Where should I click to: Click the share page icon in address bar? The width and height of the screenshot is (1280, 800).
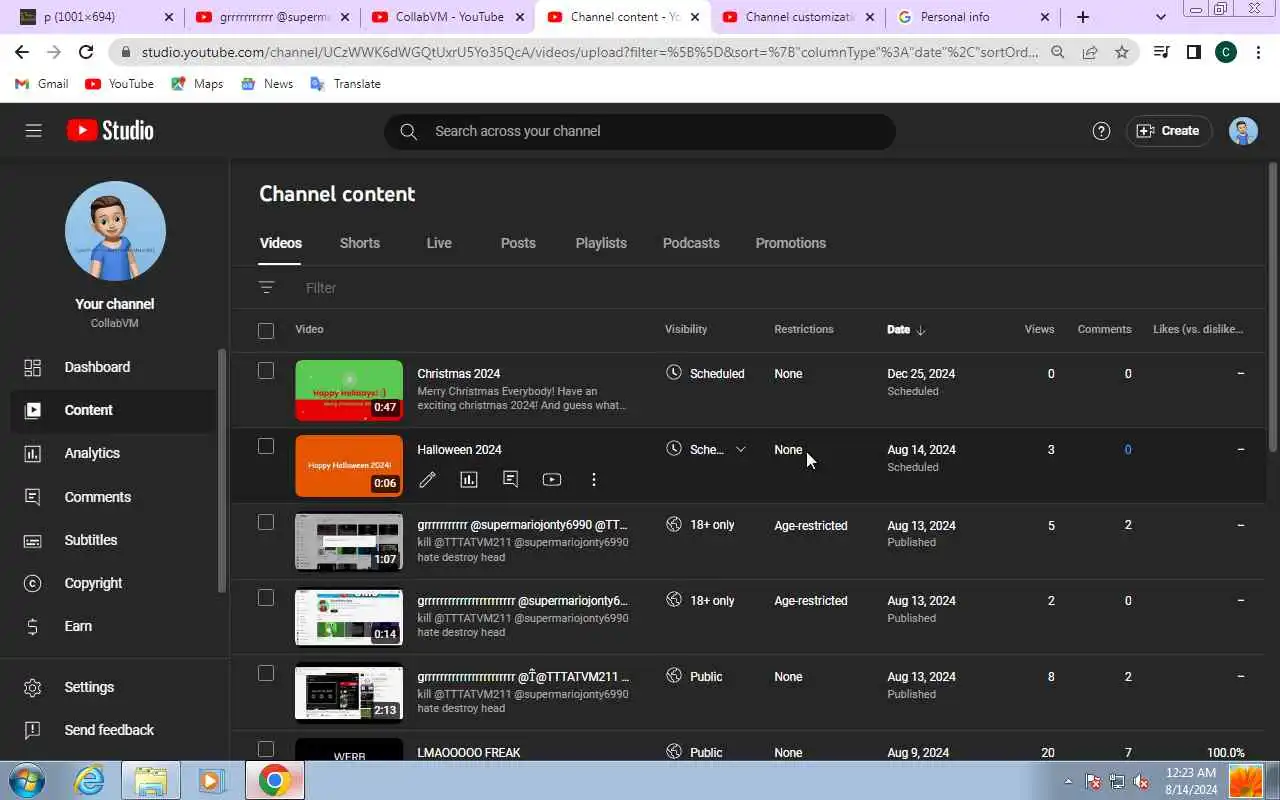click(x=1089, y=52)
